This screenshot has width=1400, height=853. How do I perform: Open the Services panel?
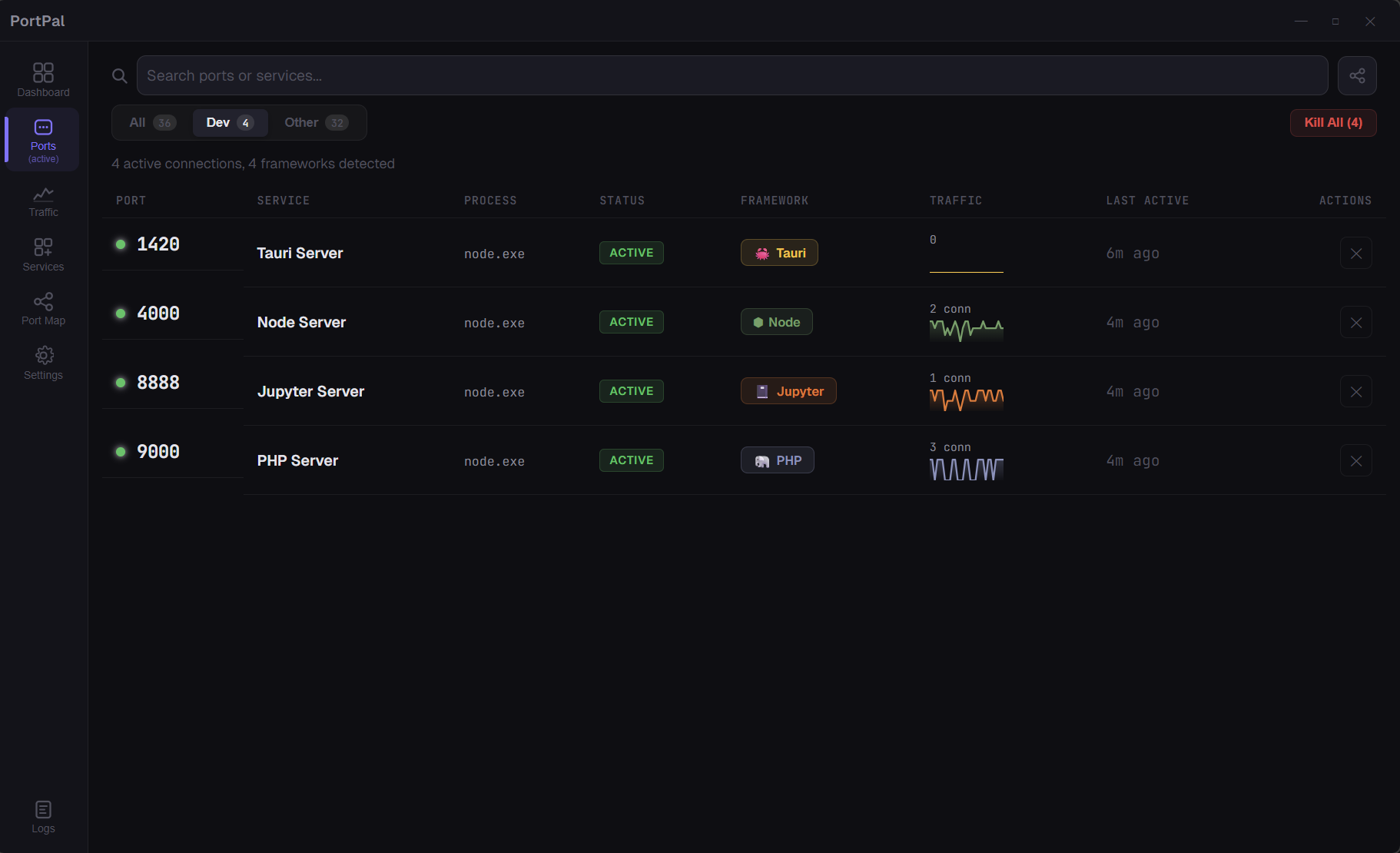click(x=43, y=254)
